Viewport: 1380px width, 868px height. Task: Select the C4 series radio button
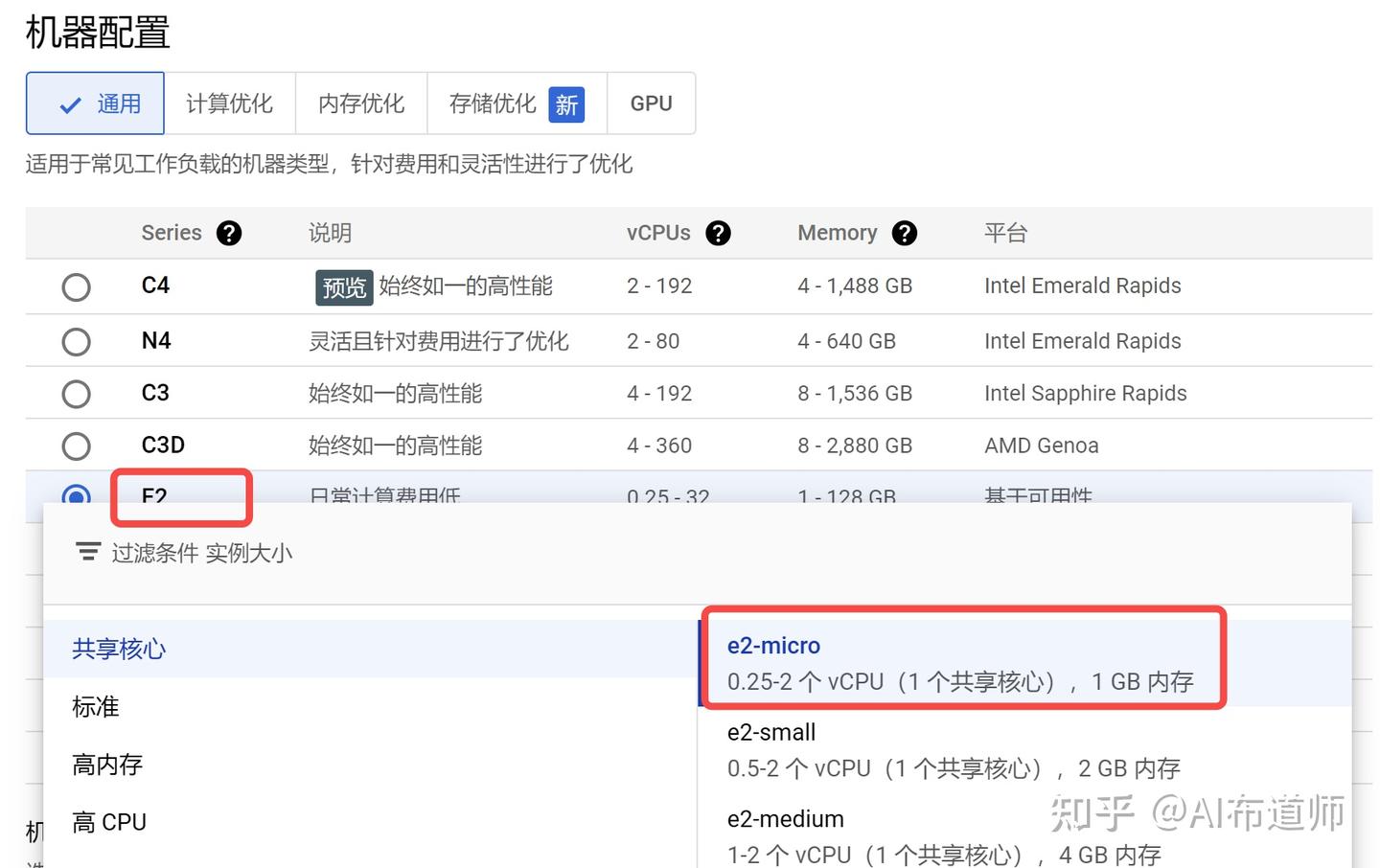pos(76,286)
